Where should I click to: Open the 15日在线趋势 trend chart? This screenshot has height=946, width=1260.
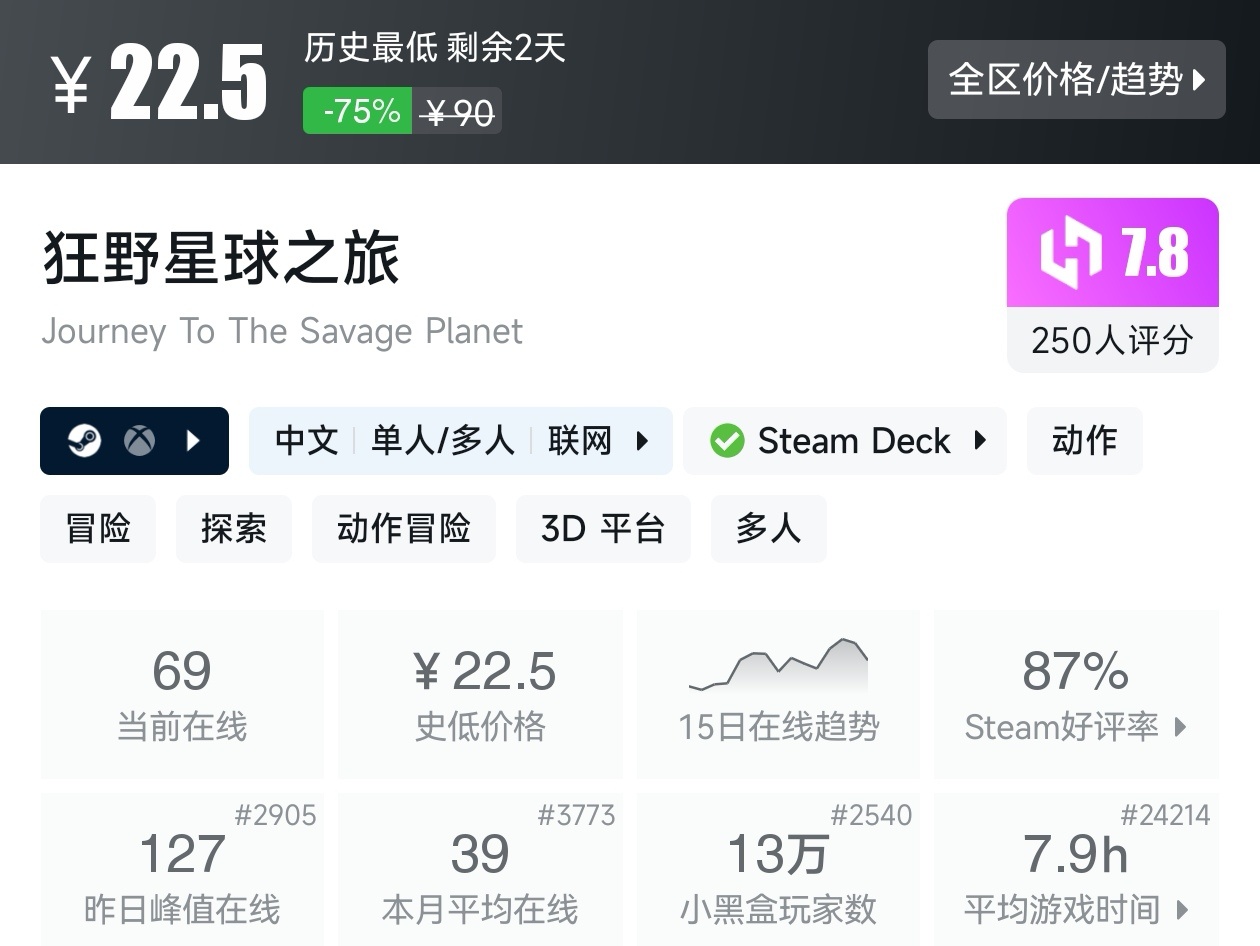click(778, 692)
